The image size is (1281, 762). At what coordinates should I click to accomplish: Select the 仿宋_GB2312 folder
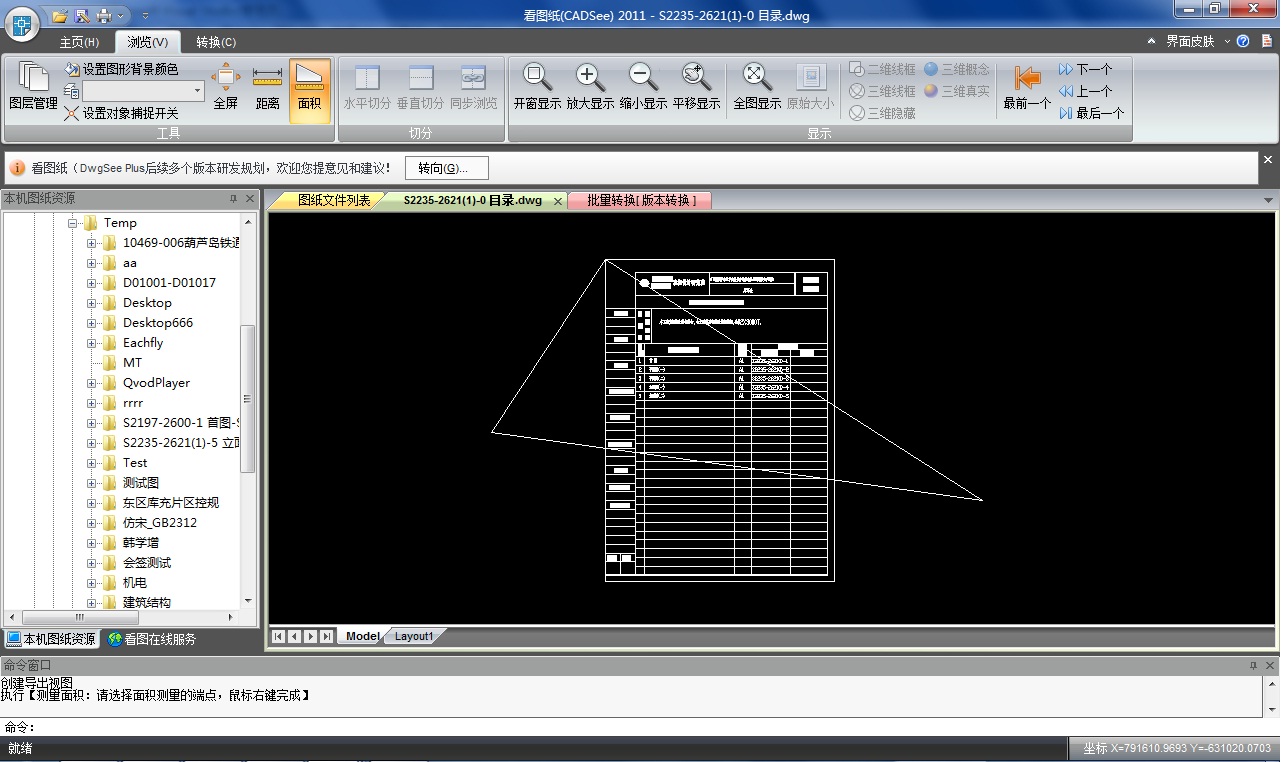coord(160,523)
